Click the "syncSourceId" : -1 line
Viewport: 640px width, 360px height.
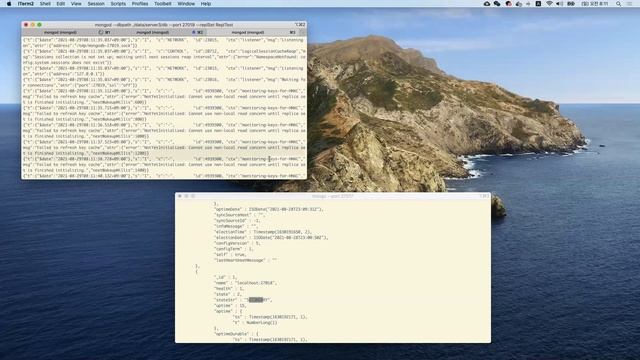click(x=237, y=220)
